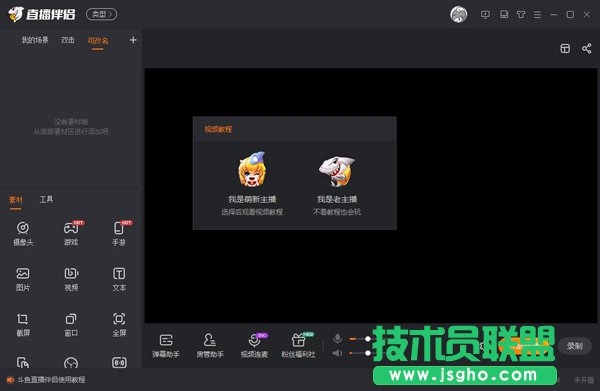The image size is (600, 391).
Task: Add a 图片 image source
Action: (23, 279)
